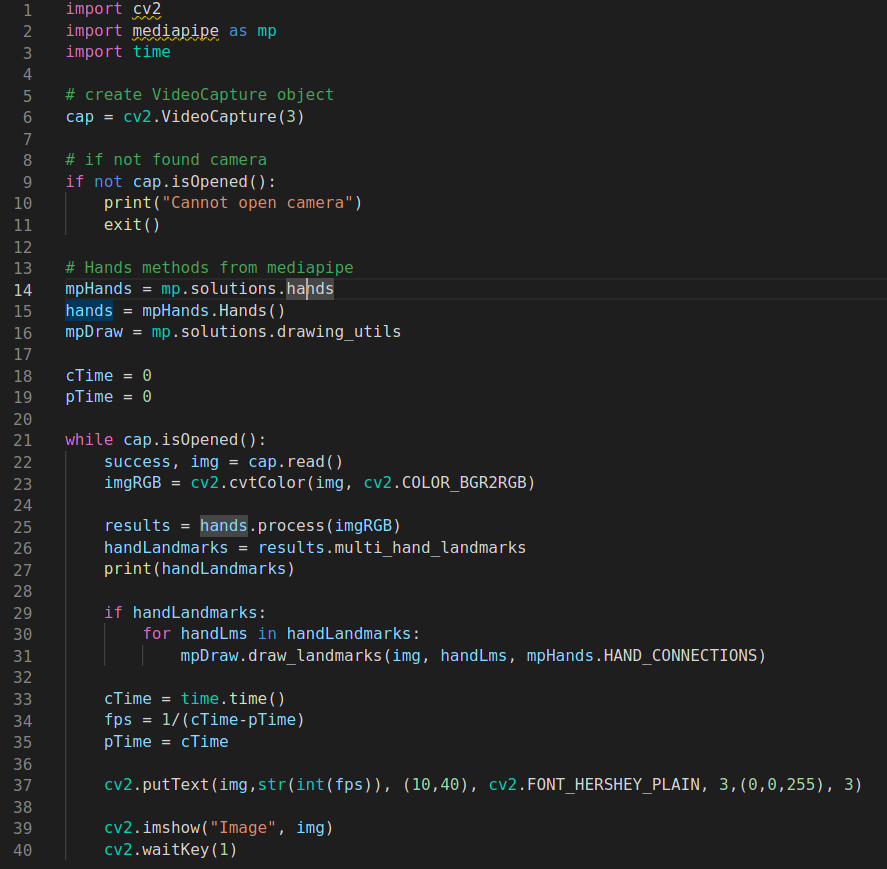Image resolution: width=887 pixels, height=869 pixels.
Task: Click highlighted 'hands' in hands.process on line 25
Action: click(224, 526)
